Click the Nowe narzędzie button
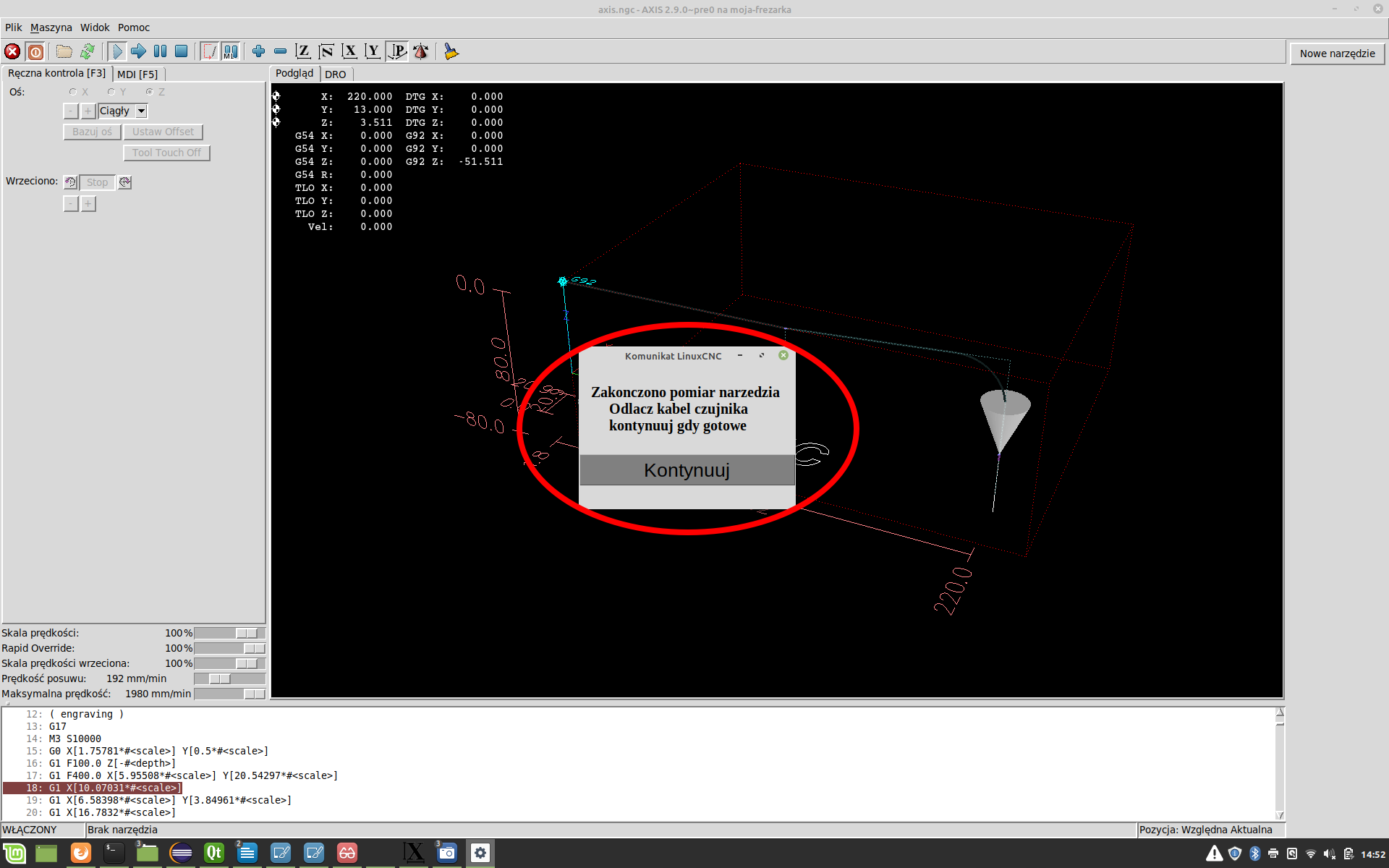The width and height of the screenshot is (1389, 868). (1337, 54)
